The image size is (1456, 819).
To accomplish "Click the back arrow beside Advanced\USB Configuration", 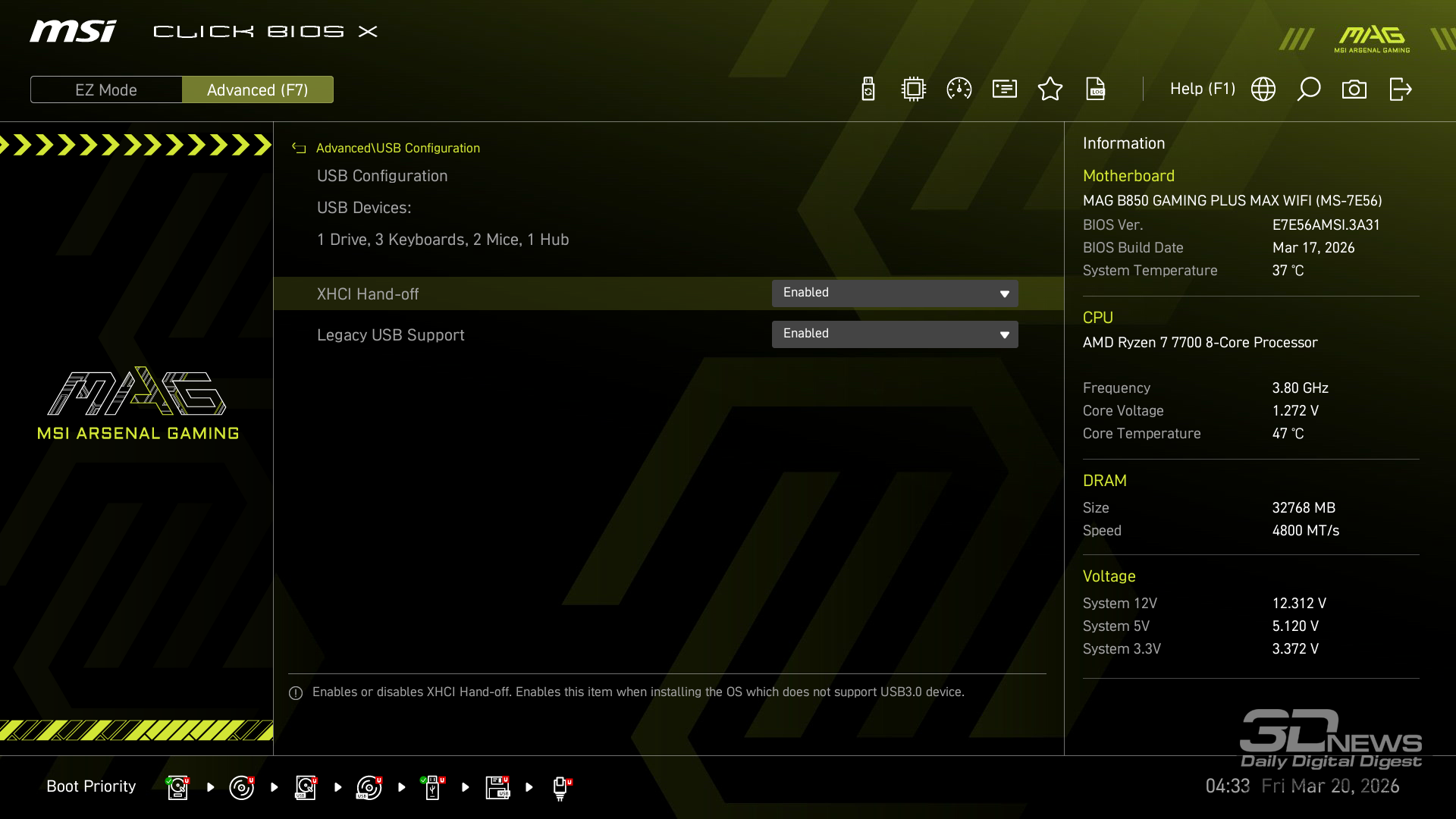I will pyautogui.click(x=299, y=149).
